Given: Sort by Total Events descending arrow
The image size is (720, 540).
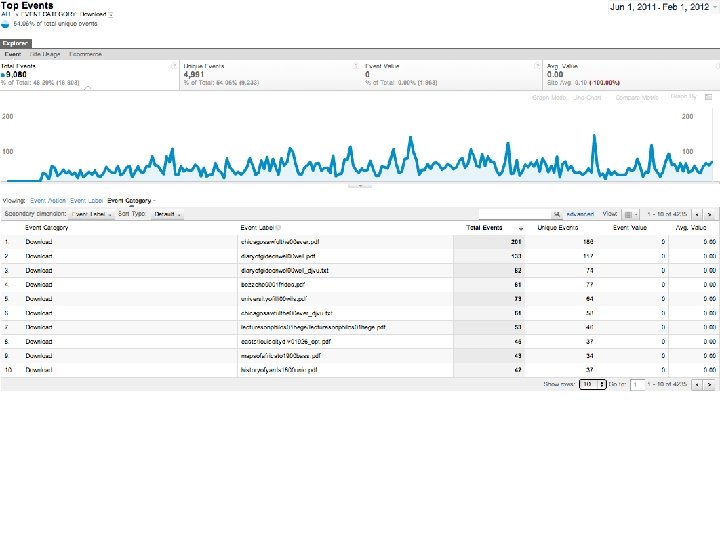Looking at the screenshot, I should pyautogui.click(x=521, y=228).
